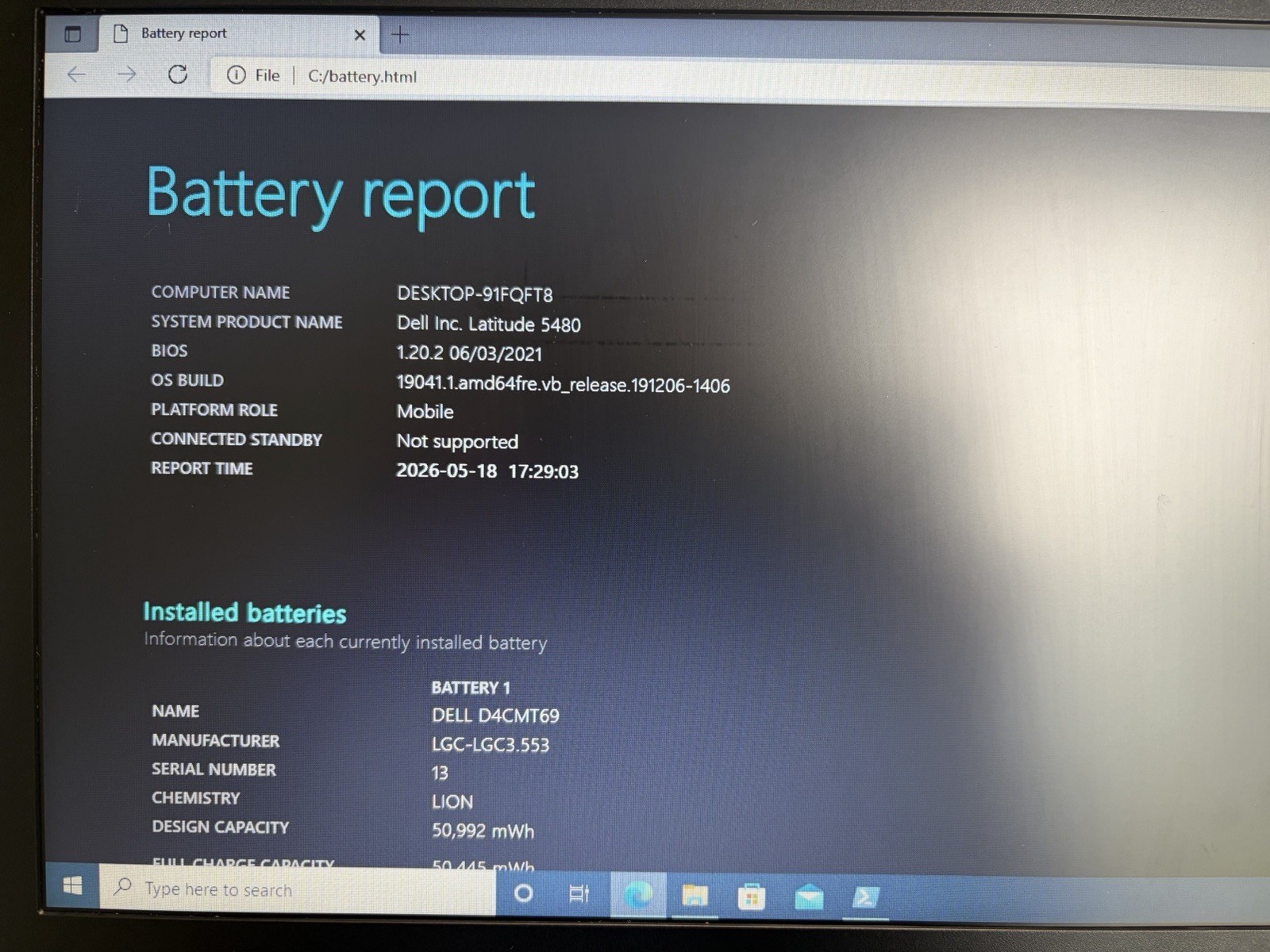The height and width of the screenshot is (952, 1270).
Task: Open Cortana circle icon
Action: (x=523, y=893)
